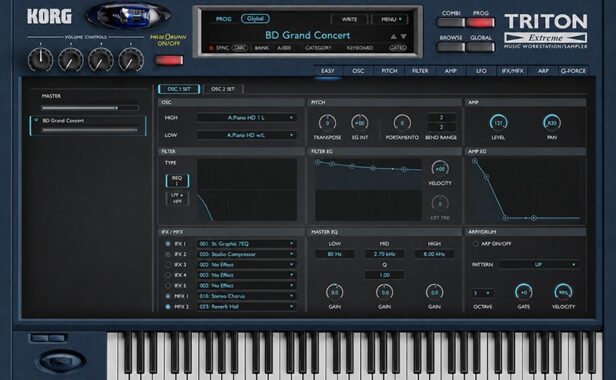Image resolution: width=616 pixels, height=380 pixels.
Task: Click the AMP Pan knob
Action: tap(552, 123)
